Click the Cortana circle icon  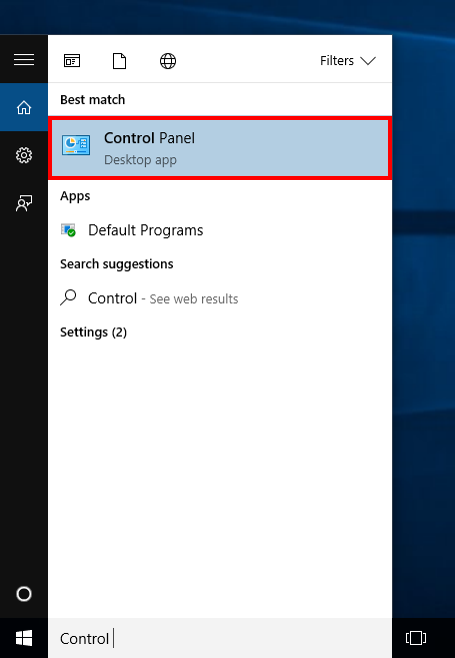(x=24, y=594)
